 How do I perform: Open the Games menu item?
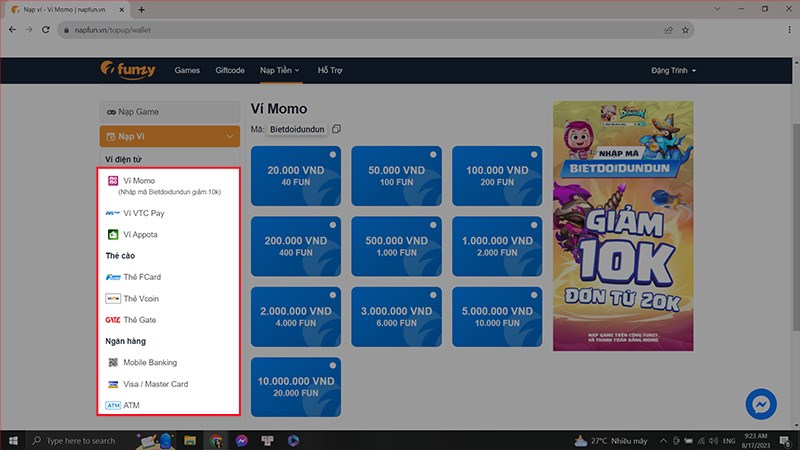click(187, 70)
